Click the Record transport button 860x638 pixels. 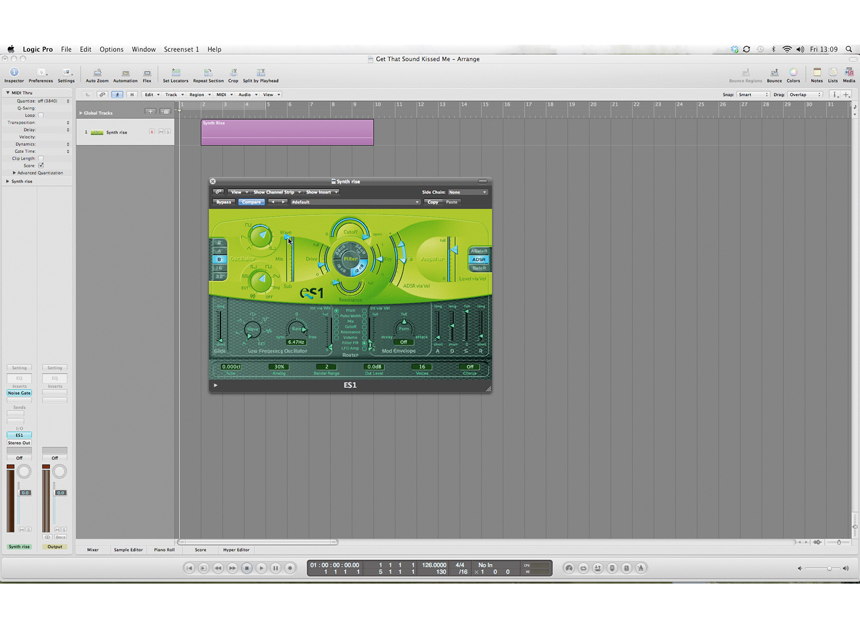click(x=290, y=568)
